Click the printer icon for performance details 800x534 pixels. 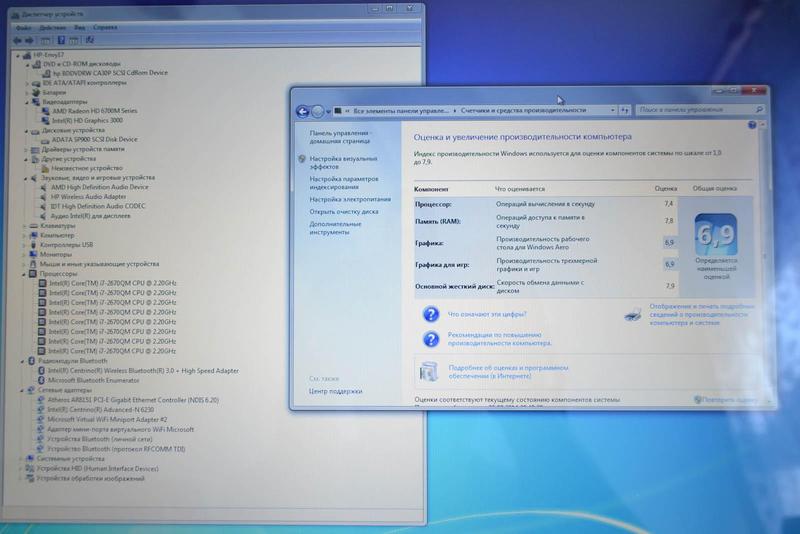click(x=633, y=314)
